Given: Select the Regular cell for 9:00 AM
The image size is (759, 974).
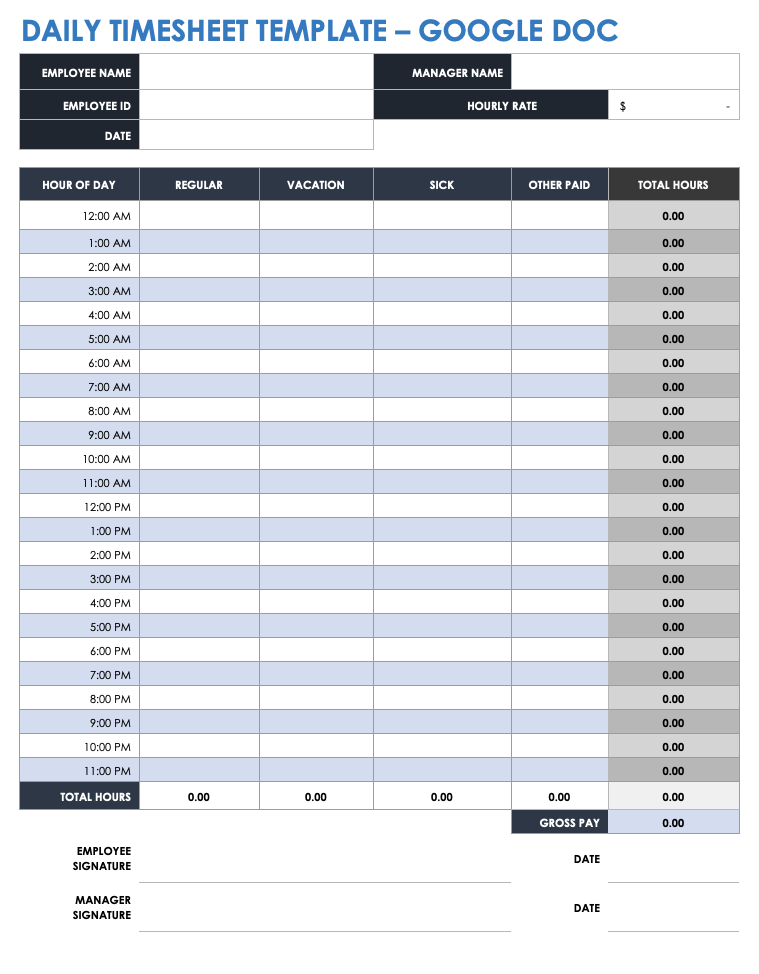Looking at the screenshot, I should tap(199, 435).
